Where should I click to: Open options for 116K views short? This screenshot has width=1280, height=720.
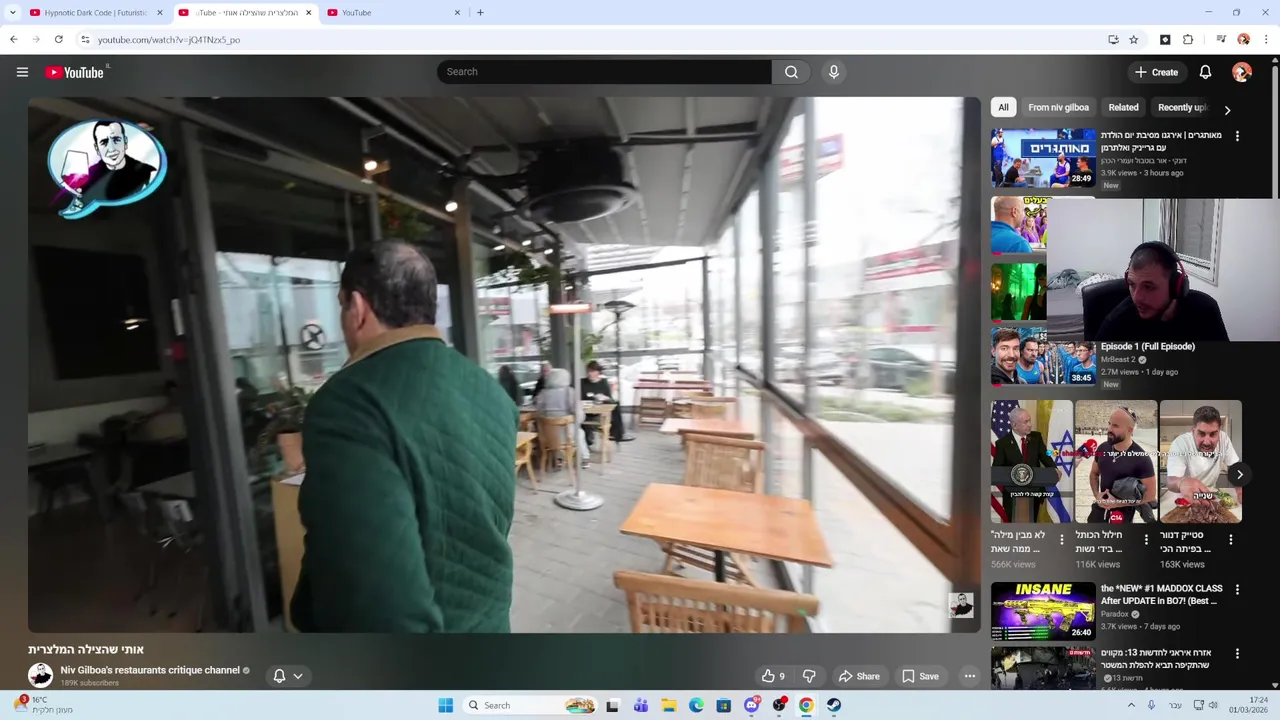[1146, 539]
